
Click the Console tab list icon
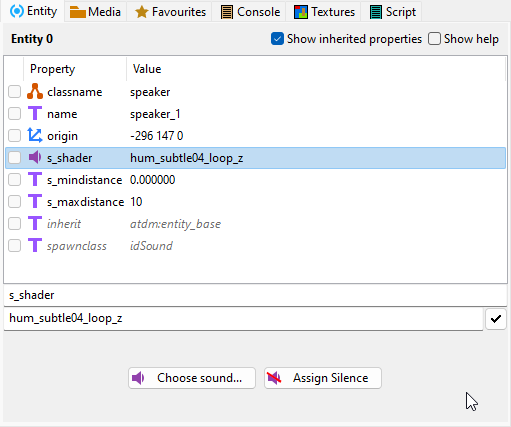click(x=227, y=12)
